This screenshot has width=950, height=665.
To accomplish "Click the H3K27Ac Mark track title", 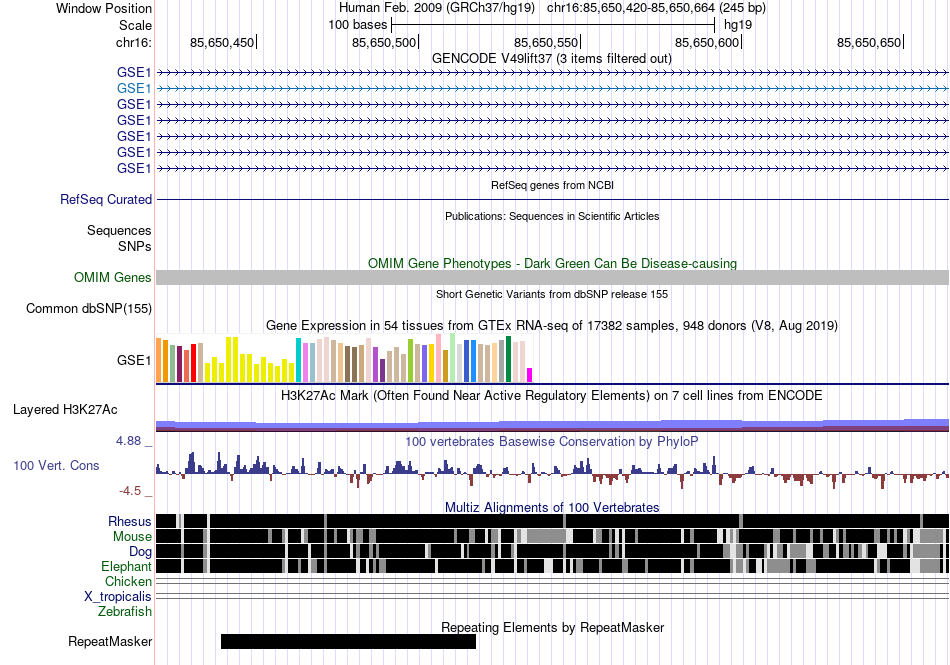I will pyautogui.click(x=552, y=396).
